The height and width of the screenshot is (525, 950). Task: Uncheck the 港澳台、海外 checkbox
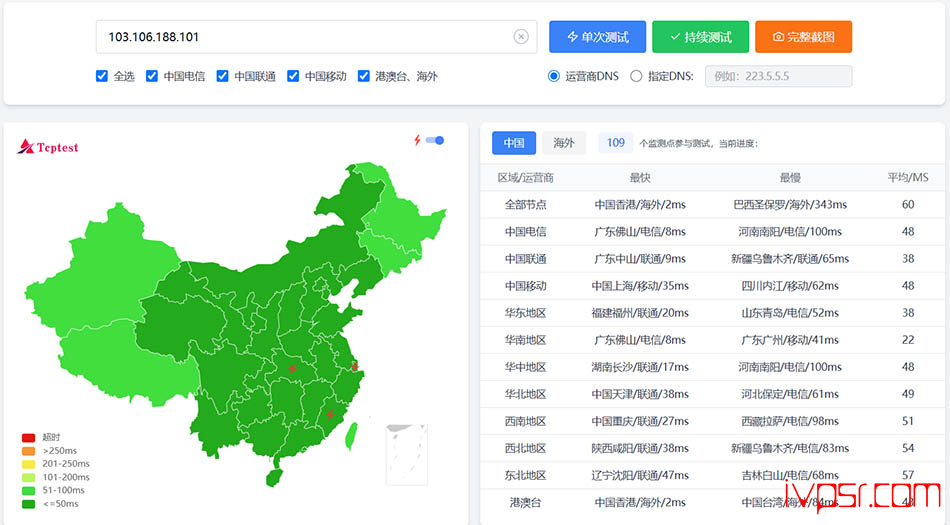[x=364, y=76]
